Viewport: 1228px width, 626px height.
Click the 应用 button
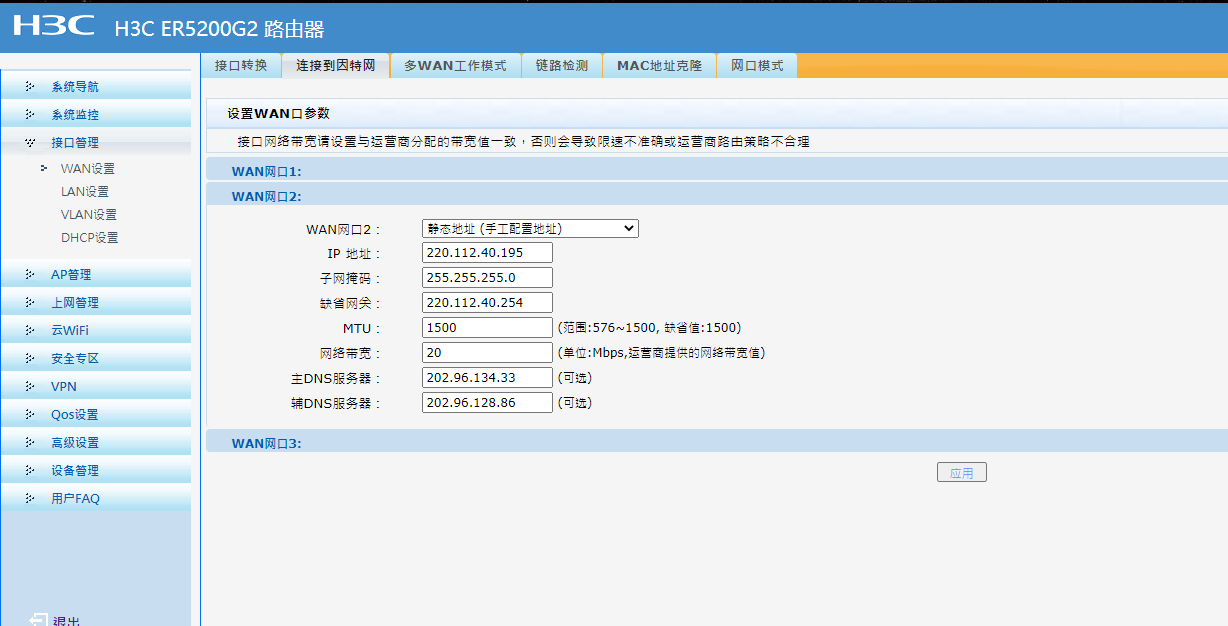click(962, 473)
